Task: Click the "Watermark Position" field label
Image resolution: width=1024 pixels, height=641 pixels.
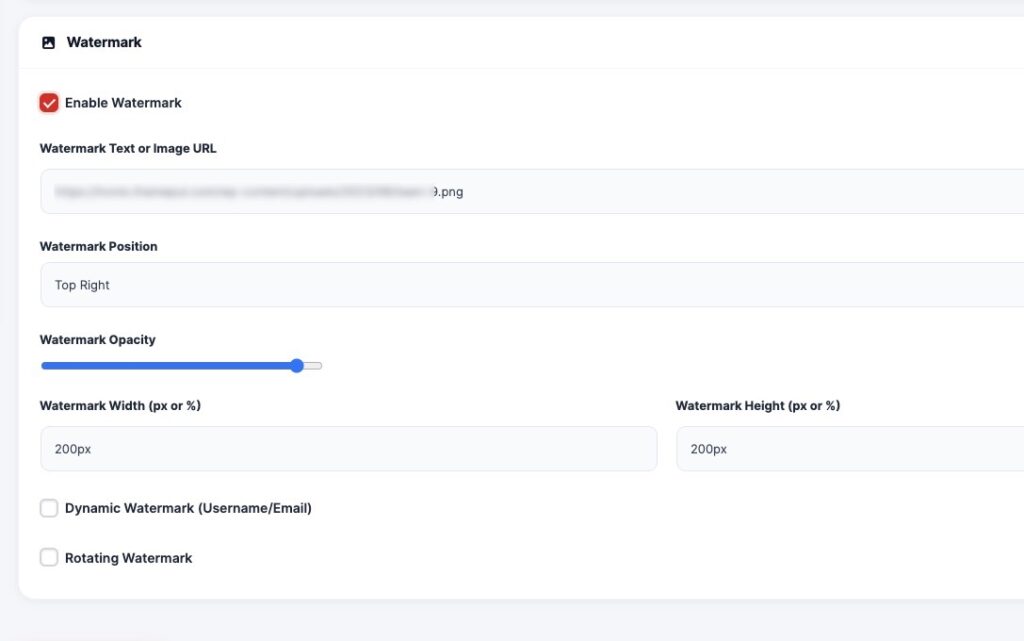Action: pyautogui.click(x=99, y=247)
